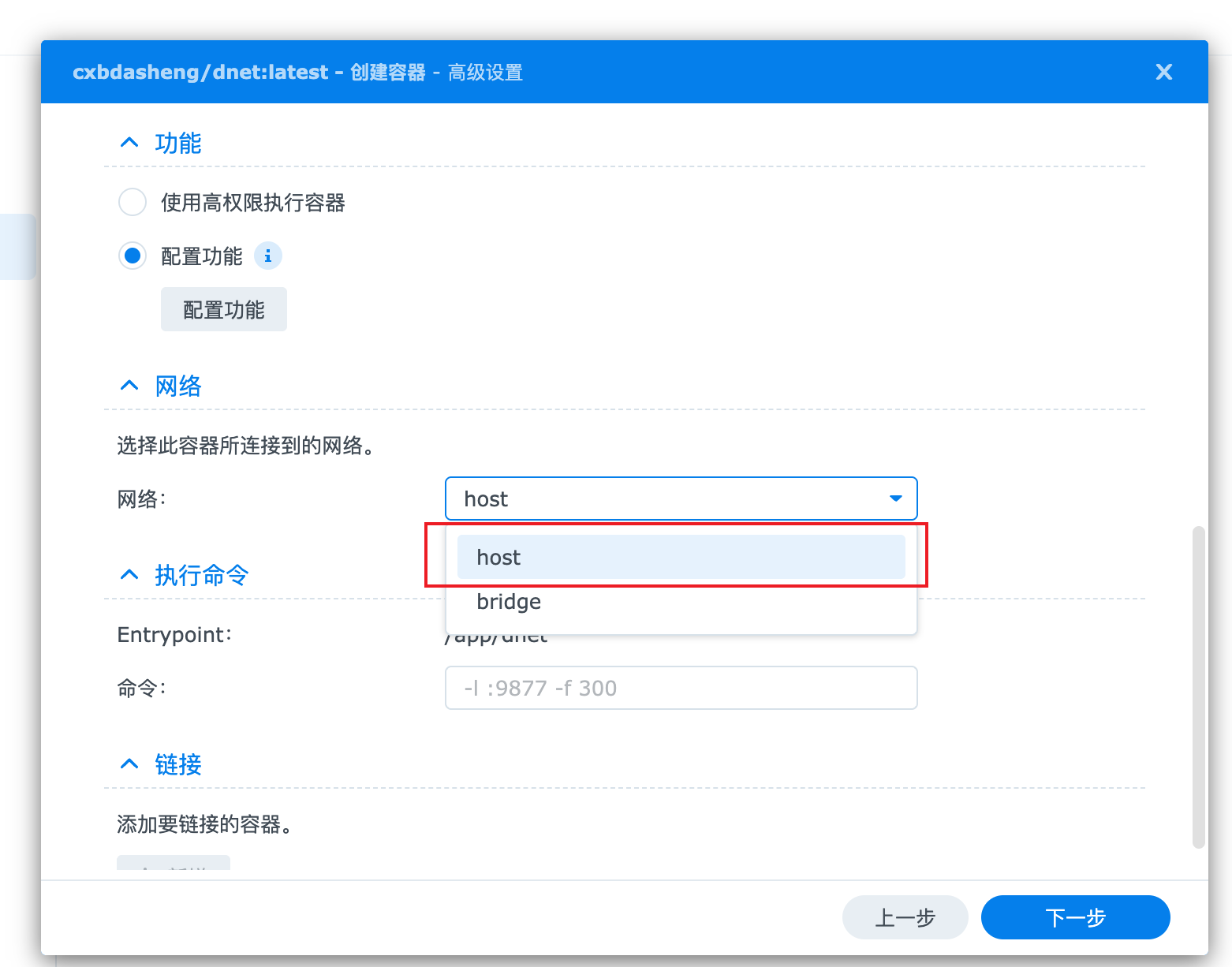Collapse the 功能 section
Screen dimensions: 1232x967
pyautogui.click(x=129, y=143)
